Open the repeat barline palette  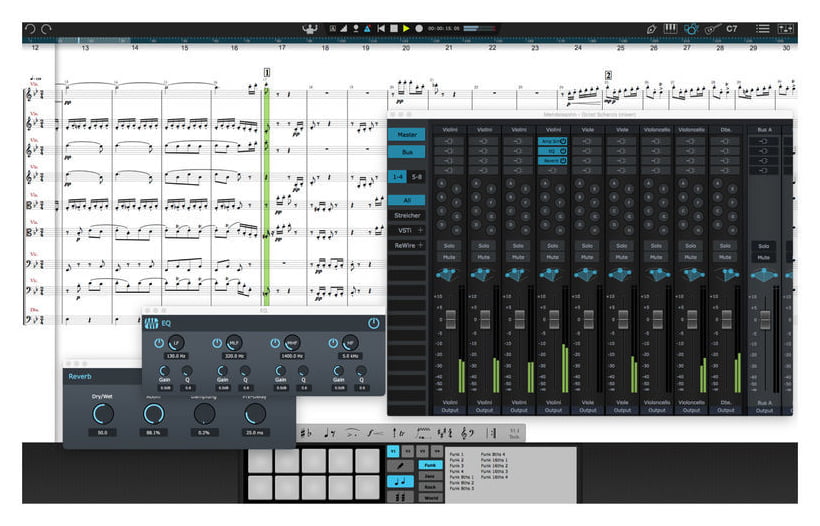click(x=491, y=433)
